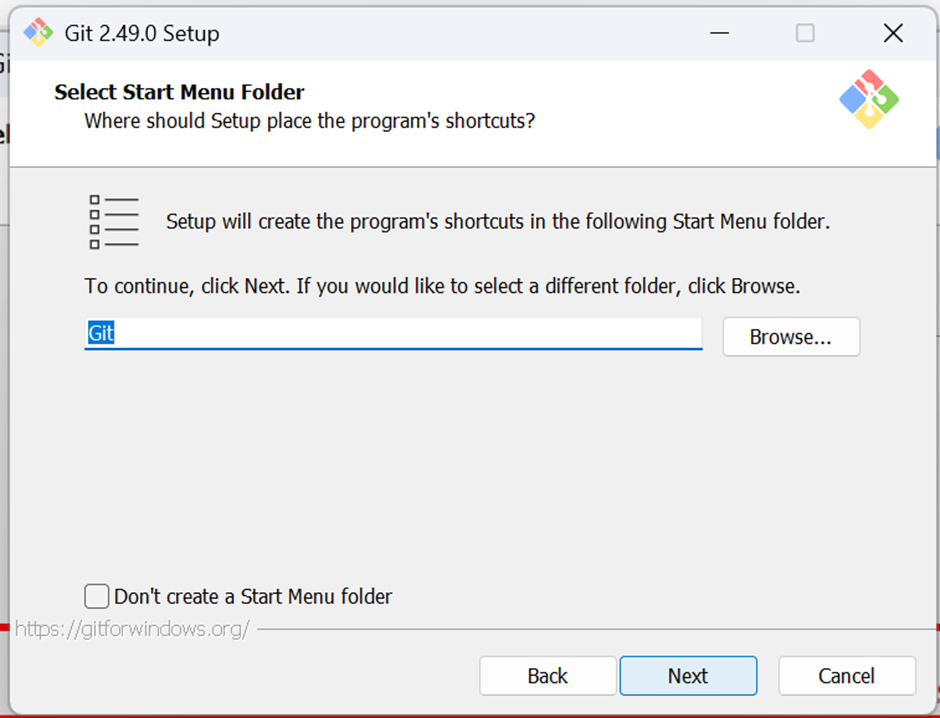Minimize the Git Setup window
This screenshot has width=940, height=718.
coord(719,33)
